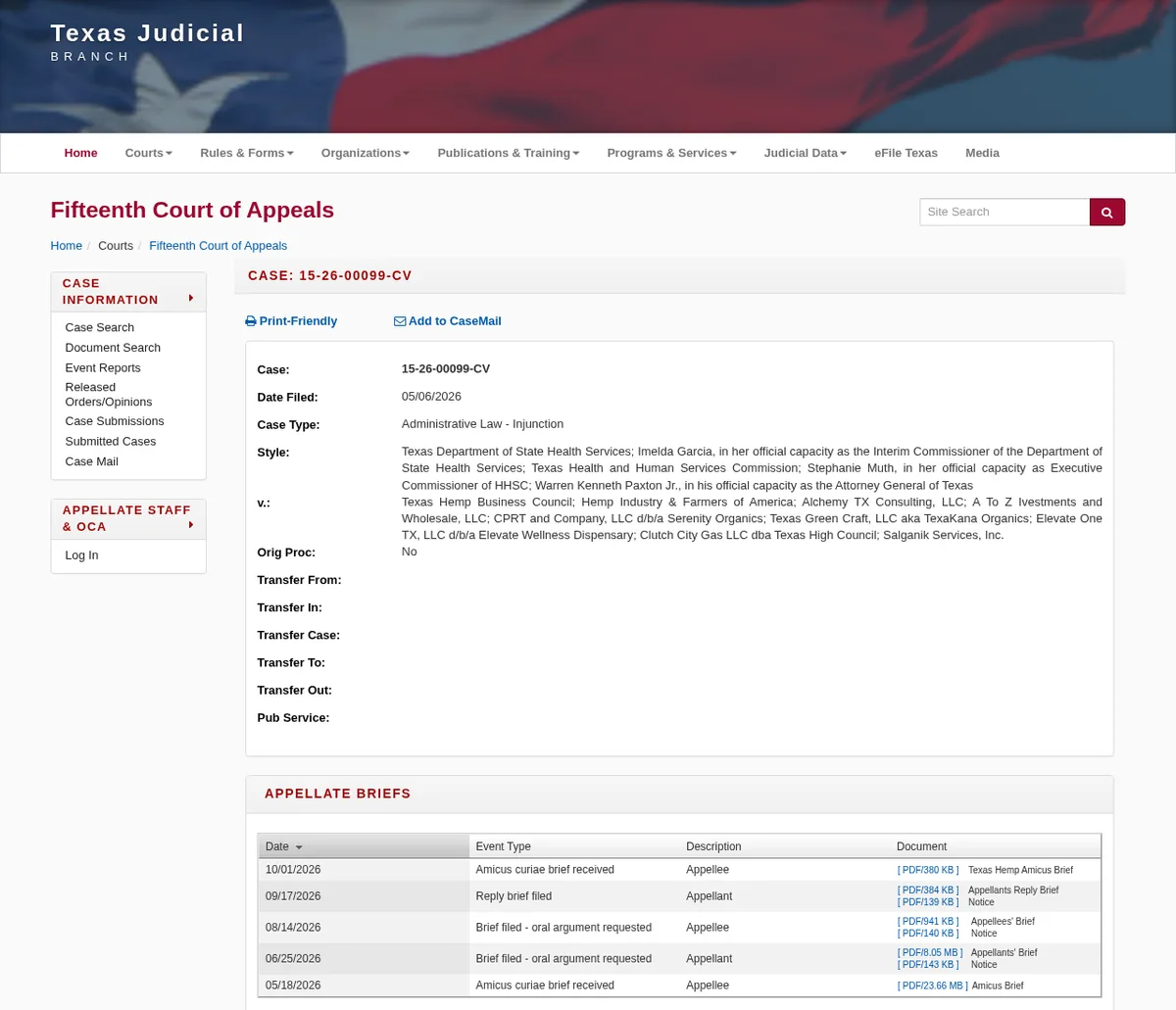Image resolution: width=1176 pixels, height=1010 pixels.
Task: Open Document Search in sidebar
Action: (x=113, y=348)
